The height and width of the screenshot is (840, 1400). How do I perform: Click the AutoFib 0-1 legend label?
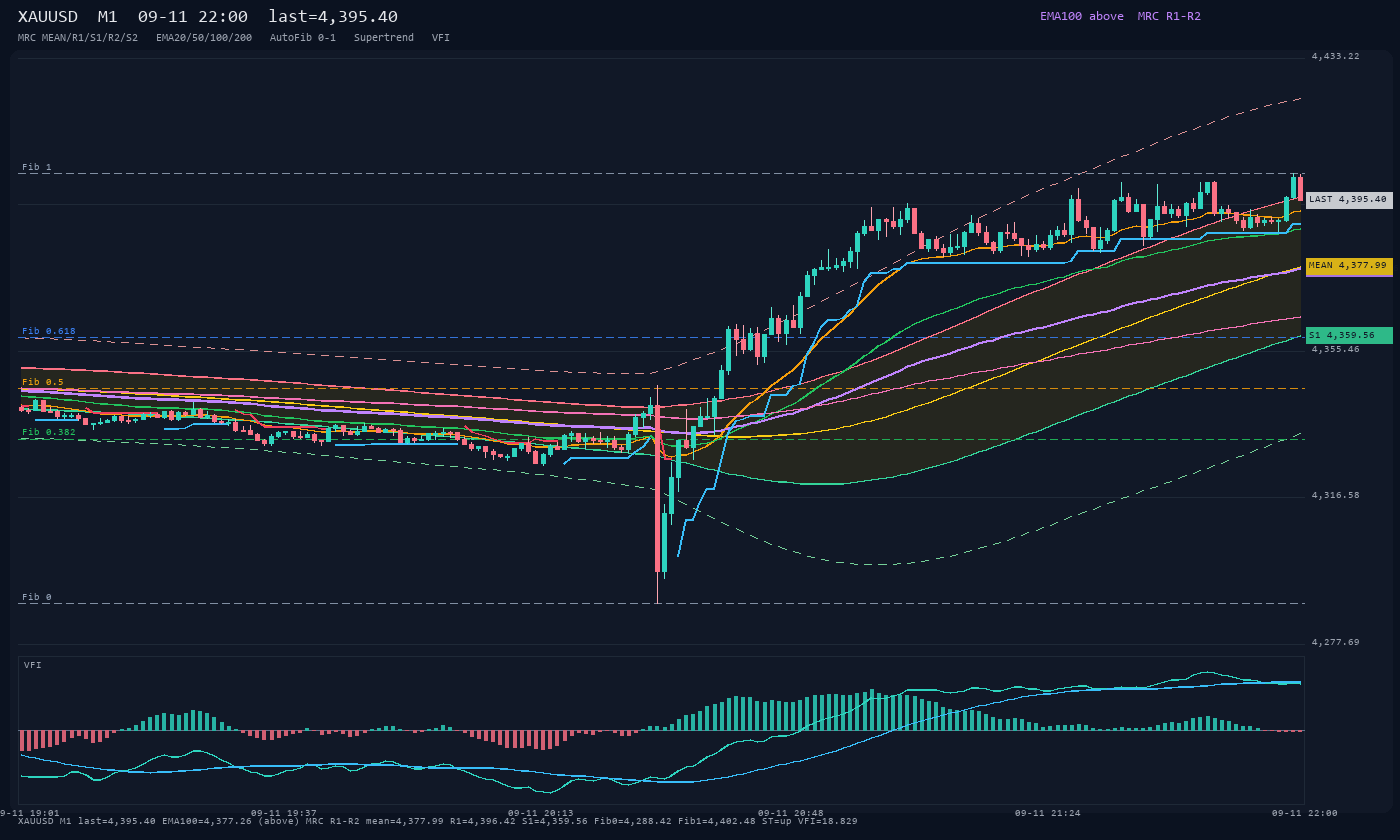point(303,38)
